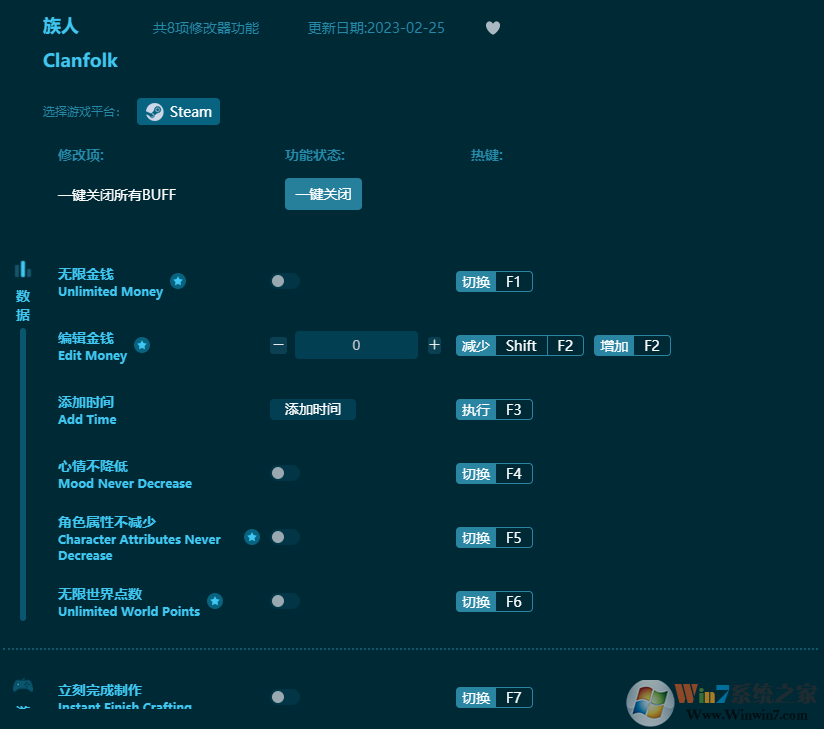Click the 数据 sidebar category label
824x729 pixels.
click(23, 305)
